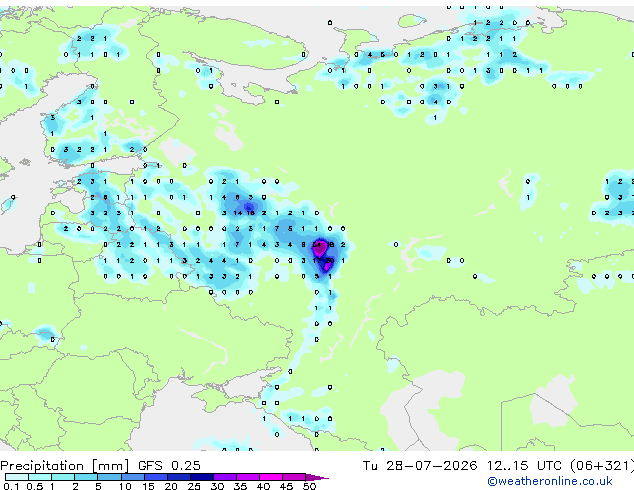Click the 'Precipitation [mm]' title text
Screen dimensions: 634x490
coord(65,466)
